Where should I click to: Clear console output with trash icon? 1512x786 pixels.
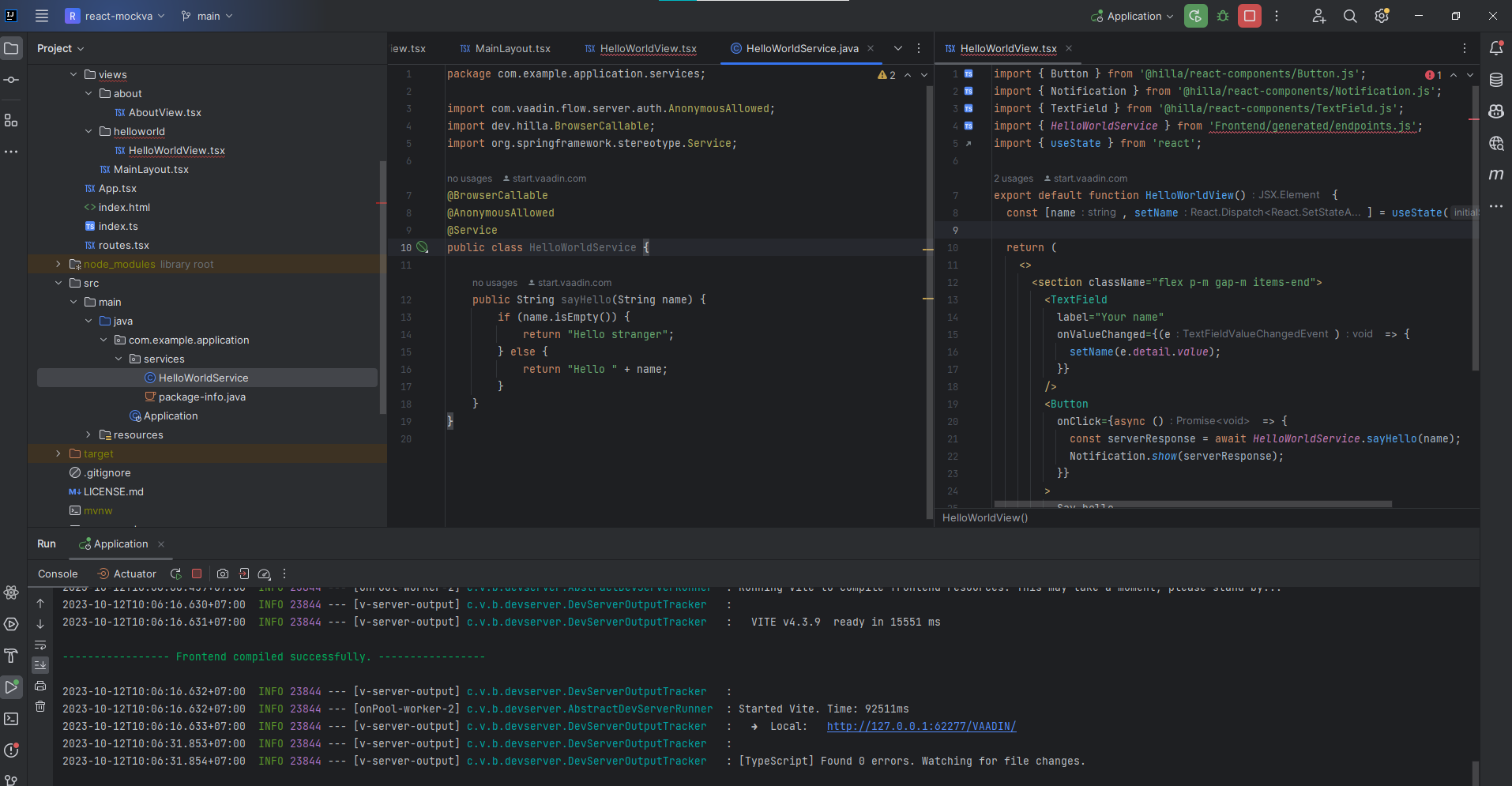click(x=40, y=706)
